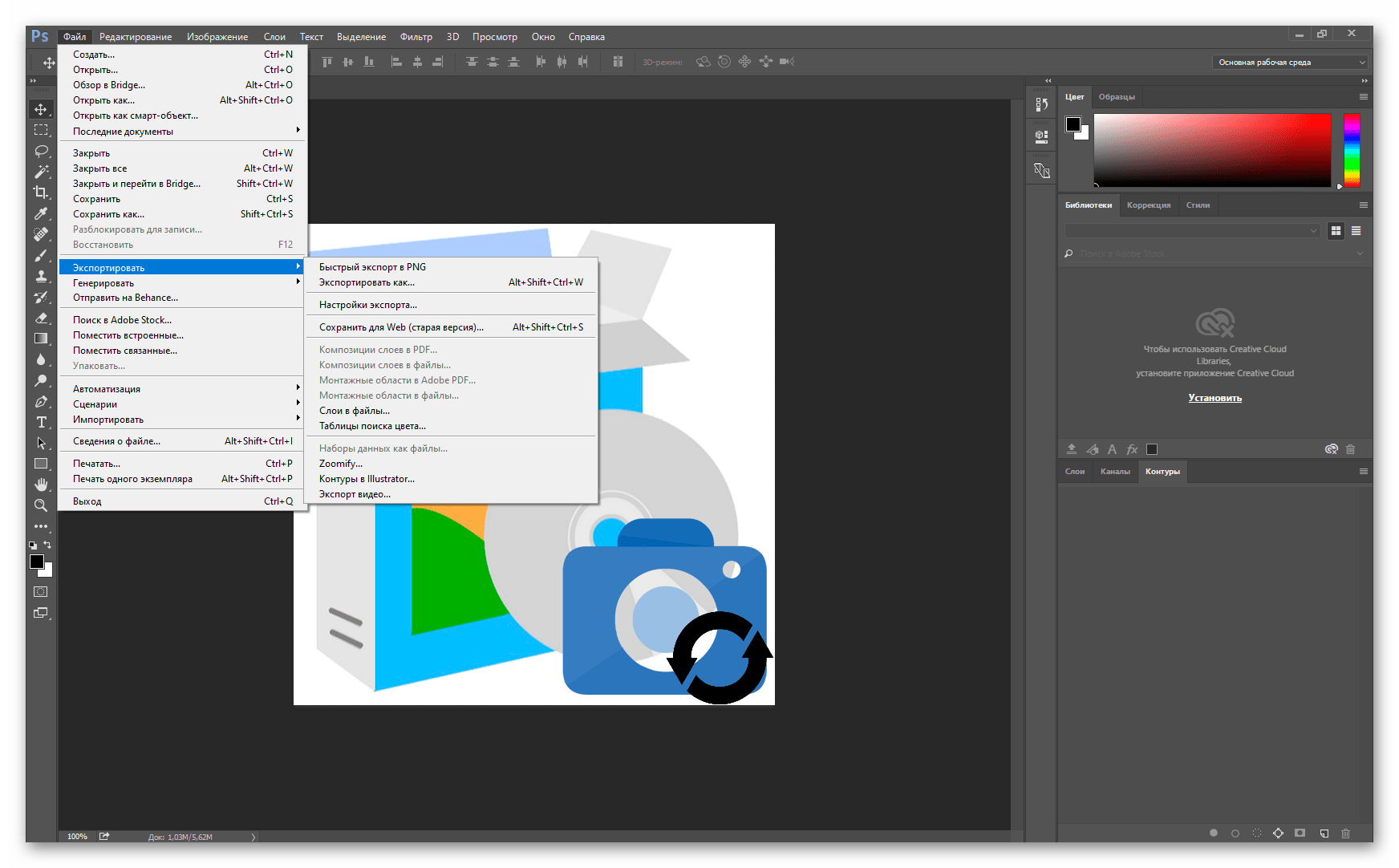This screenshot has height=868, width=1399.
Task: Reset default foreground and background colors
Action: [33, 546]
